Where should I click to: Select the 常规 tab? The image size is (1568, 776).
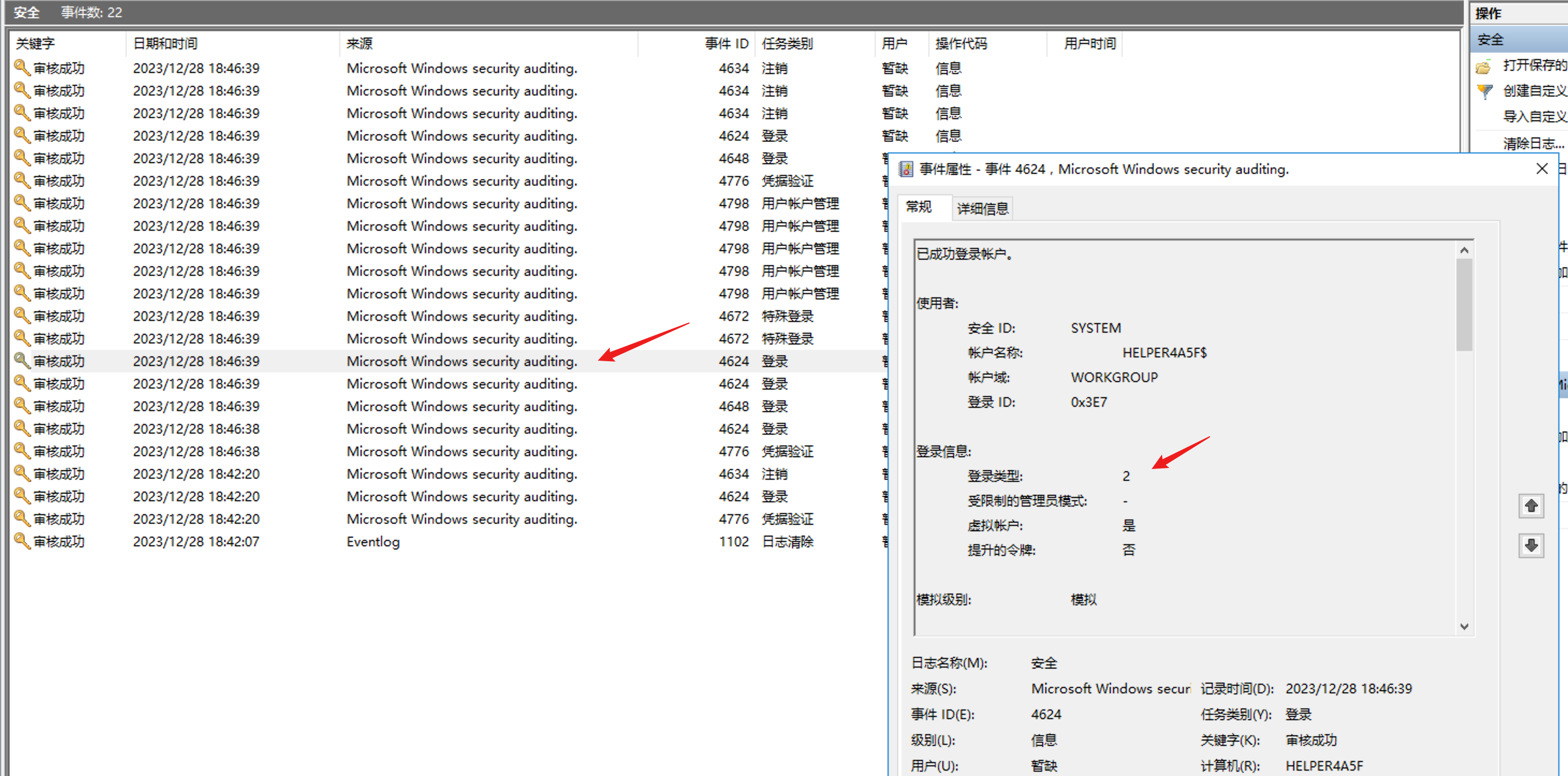pyautogui.click(x=918, y=207)
